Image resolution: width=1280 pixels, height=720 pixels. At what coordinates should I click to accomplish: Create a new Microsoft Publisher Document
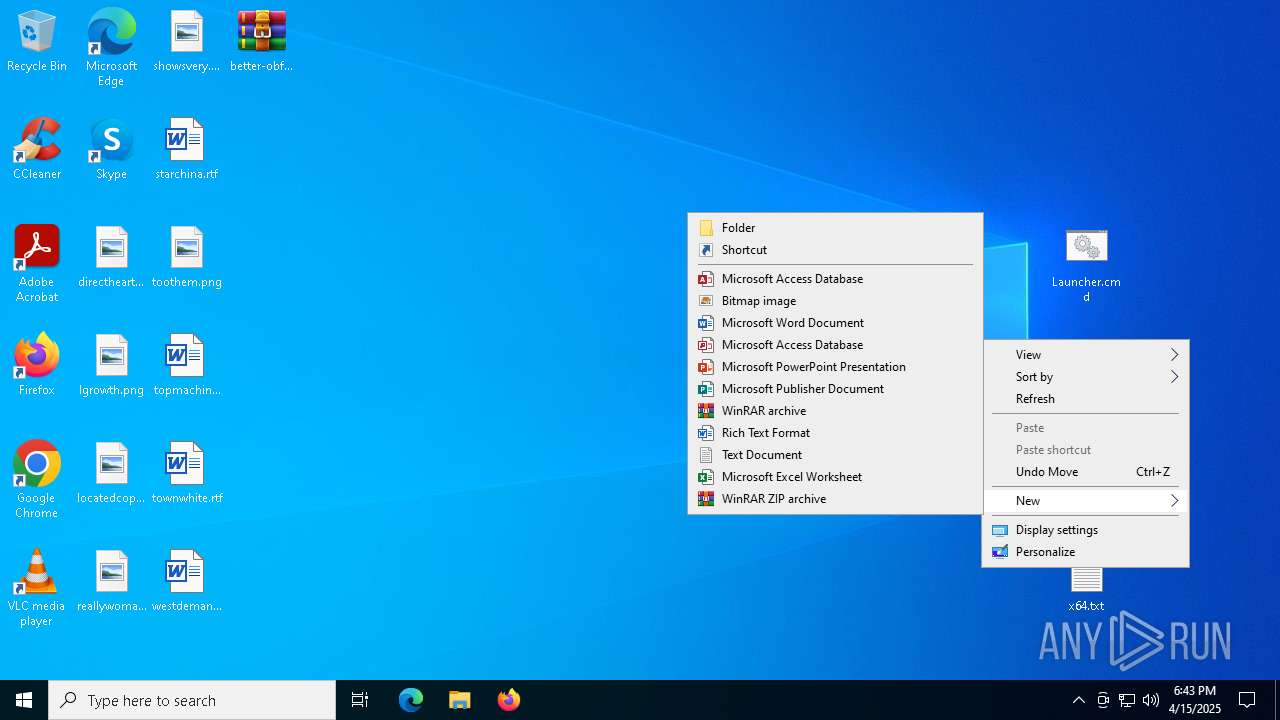pyautogui.click(x=835, y=389)
